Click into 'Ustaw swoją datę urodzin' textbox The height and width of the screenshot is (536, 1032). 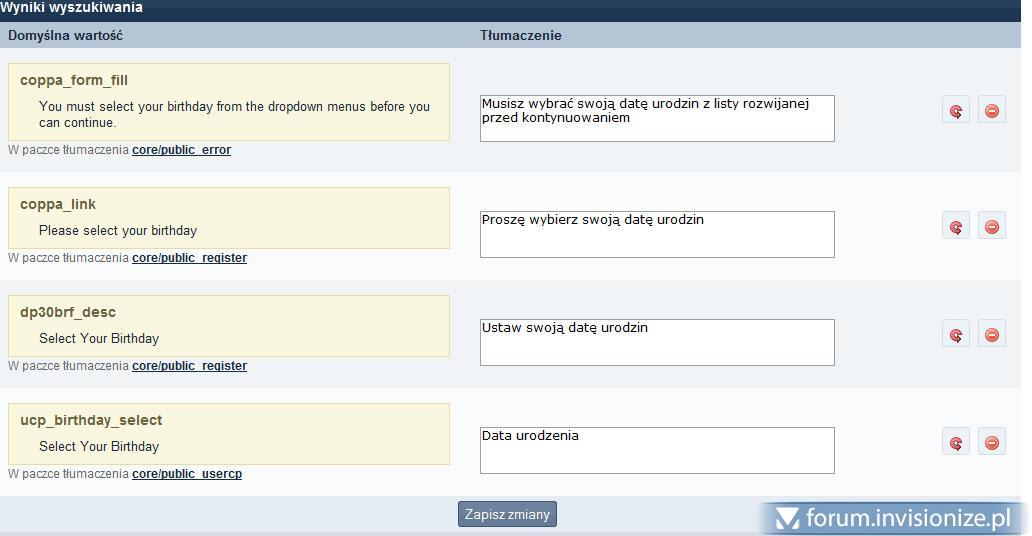[656, 342]
